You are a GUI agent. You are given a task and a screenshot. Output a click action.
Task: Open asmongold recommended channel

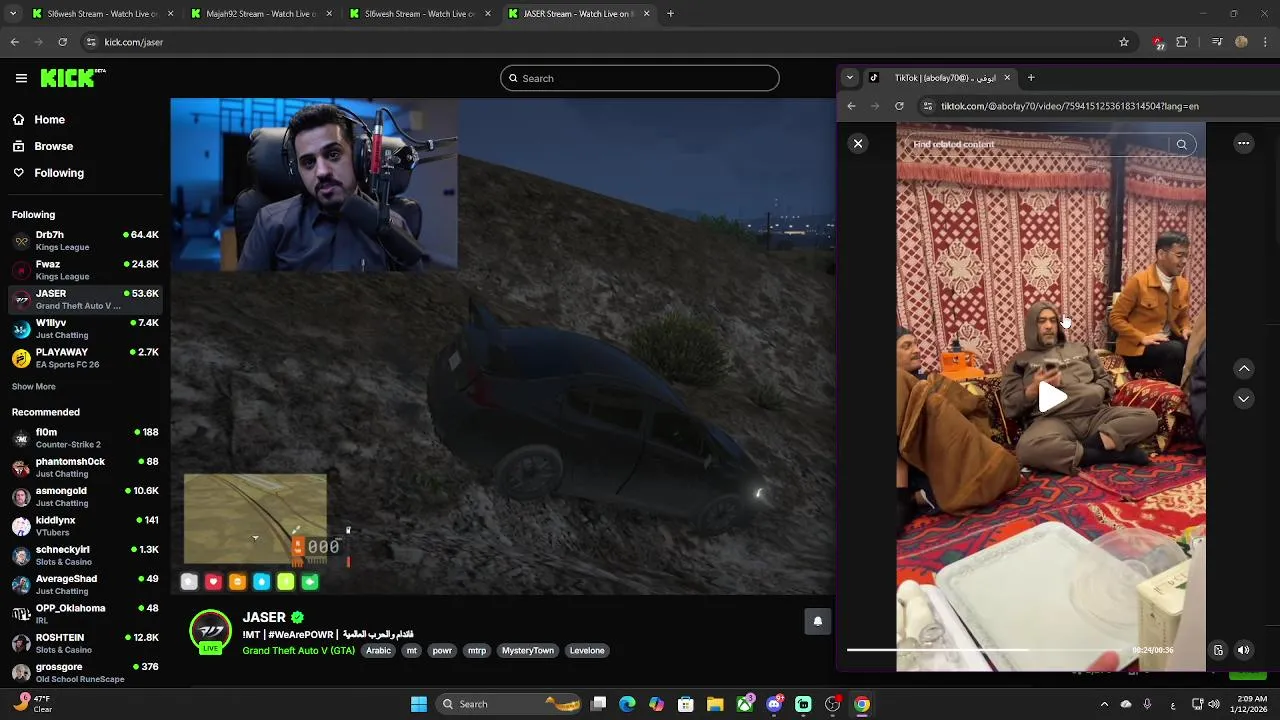(85, 496)
